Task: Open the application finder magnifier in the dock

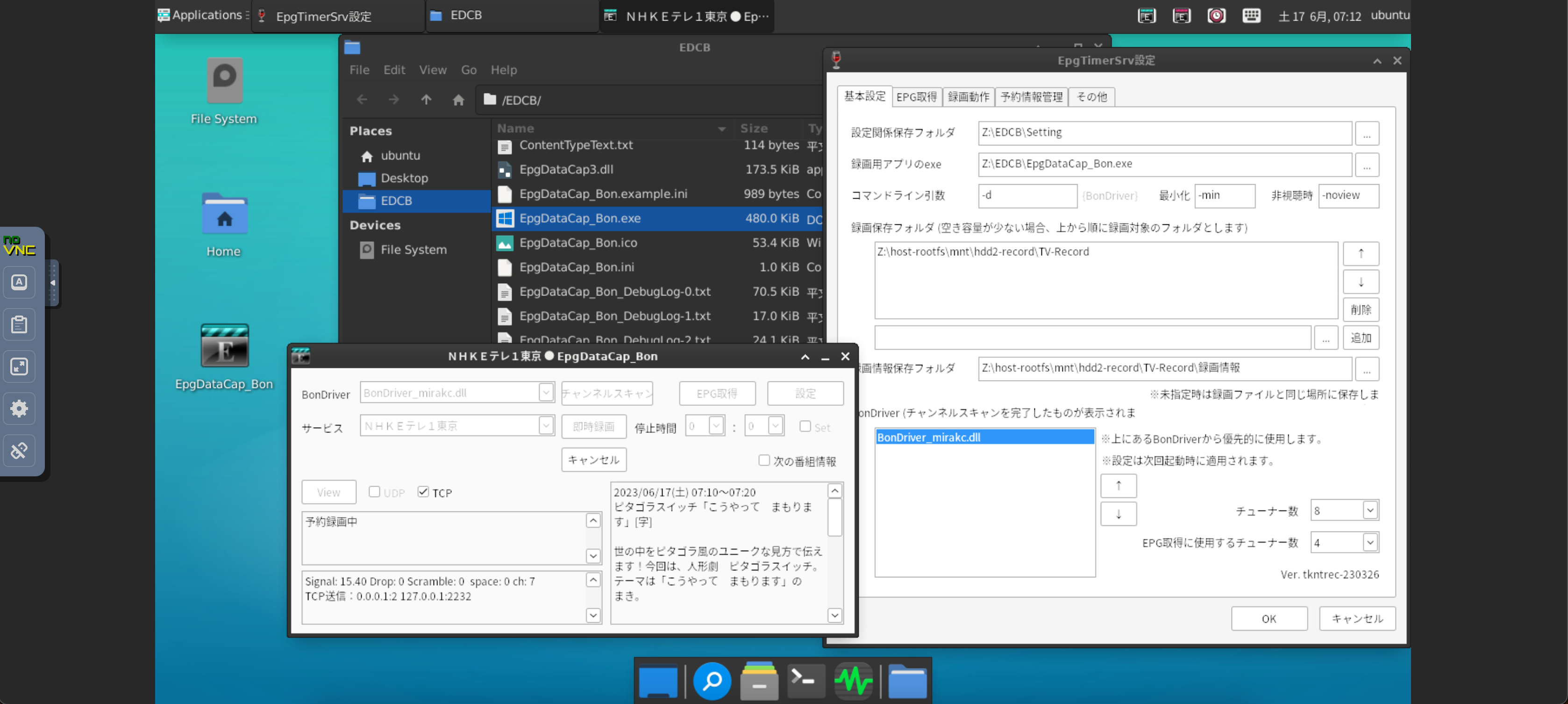Action: point(712,680)
